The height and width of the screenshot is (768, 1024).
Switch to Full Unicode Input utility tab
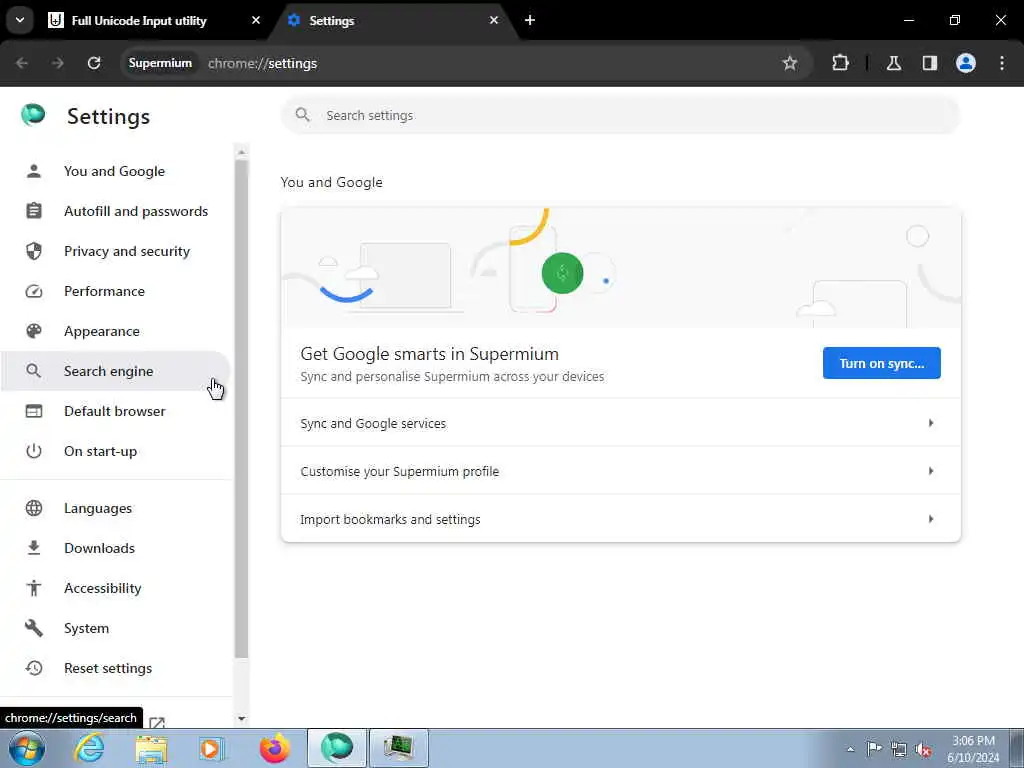click(155, 20)
